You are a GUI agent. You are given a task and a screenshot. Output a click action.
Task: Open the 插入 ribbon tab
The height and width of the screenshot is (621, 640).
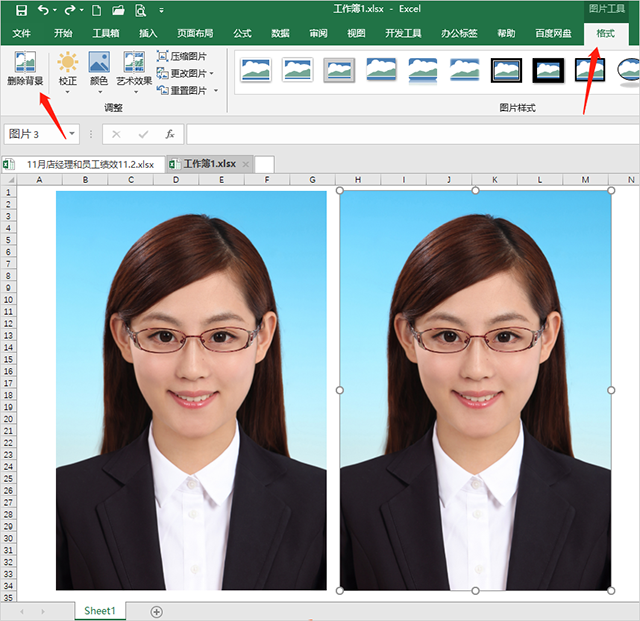coord(148,33)
